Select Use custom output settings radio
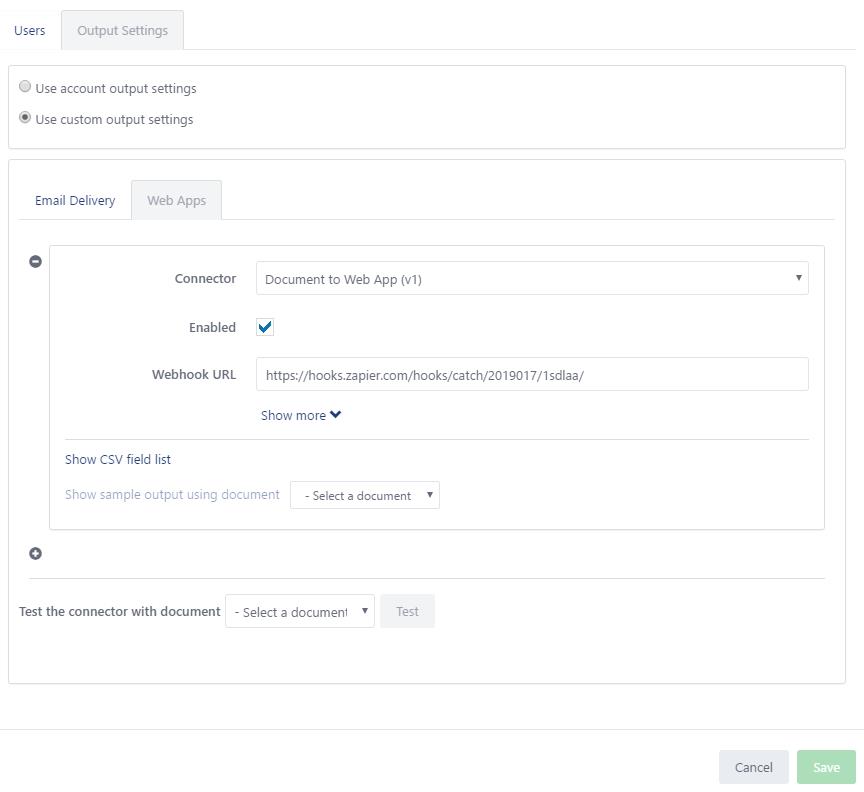 [25, 117]
